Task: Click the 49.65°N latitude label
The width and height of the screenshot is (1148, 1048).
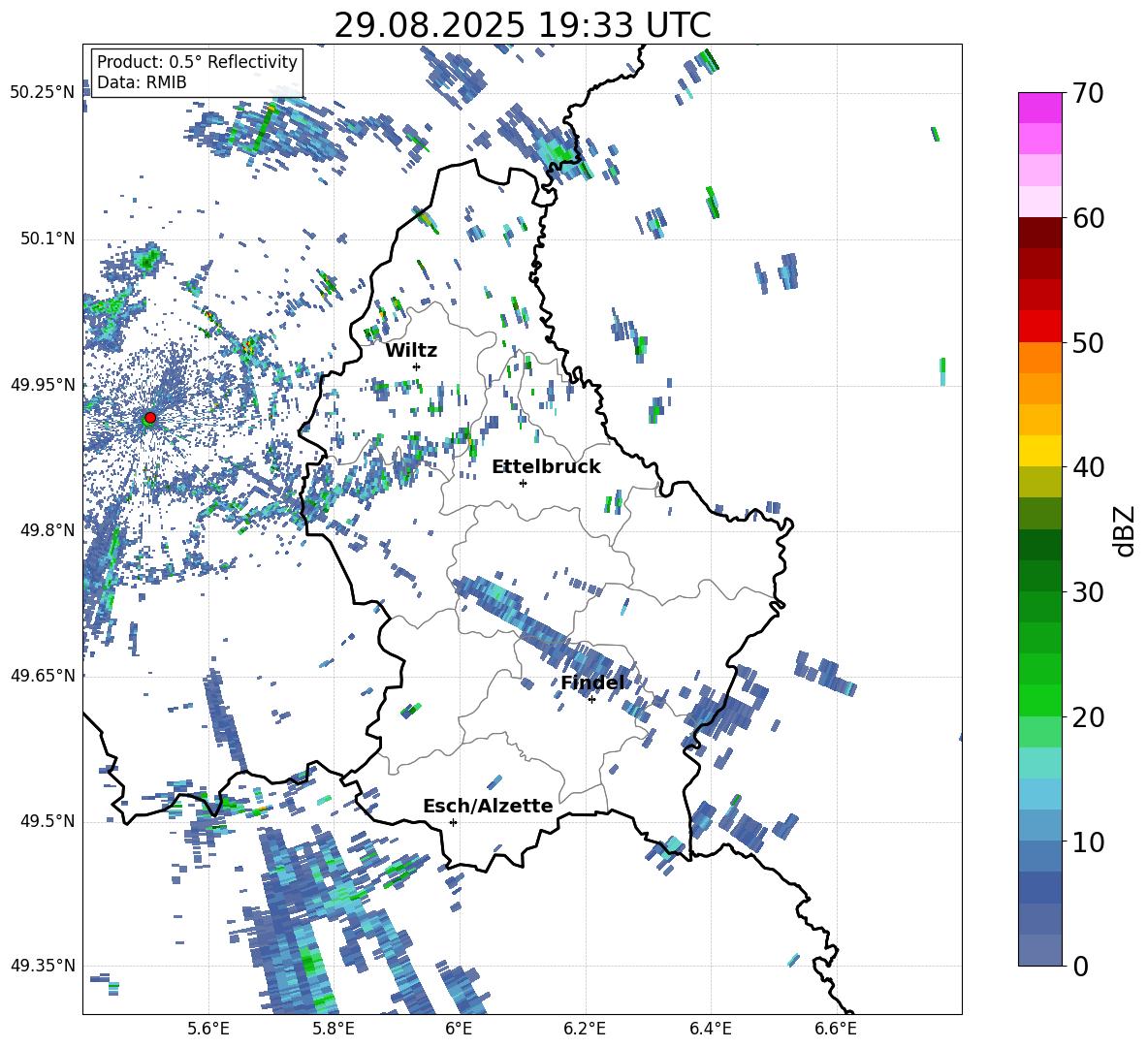Action: pos(43,676)
